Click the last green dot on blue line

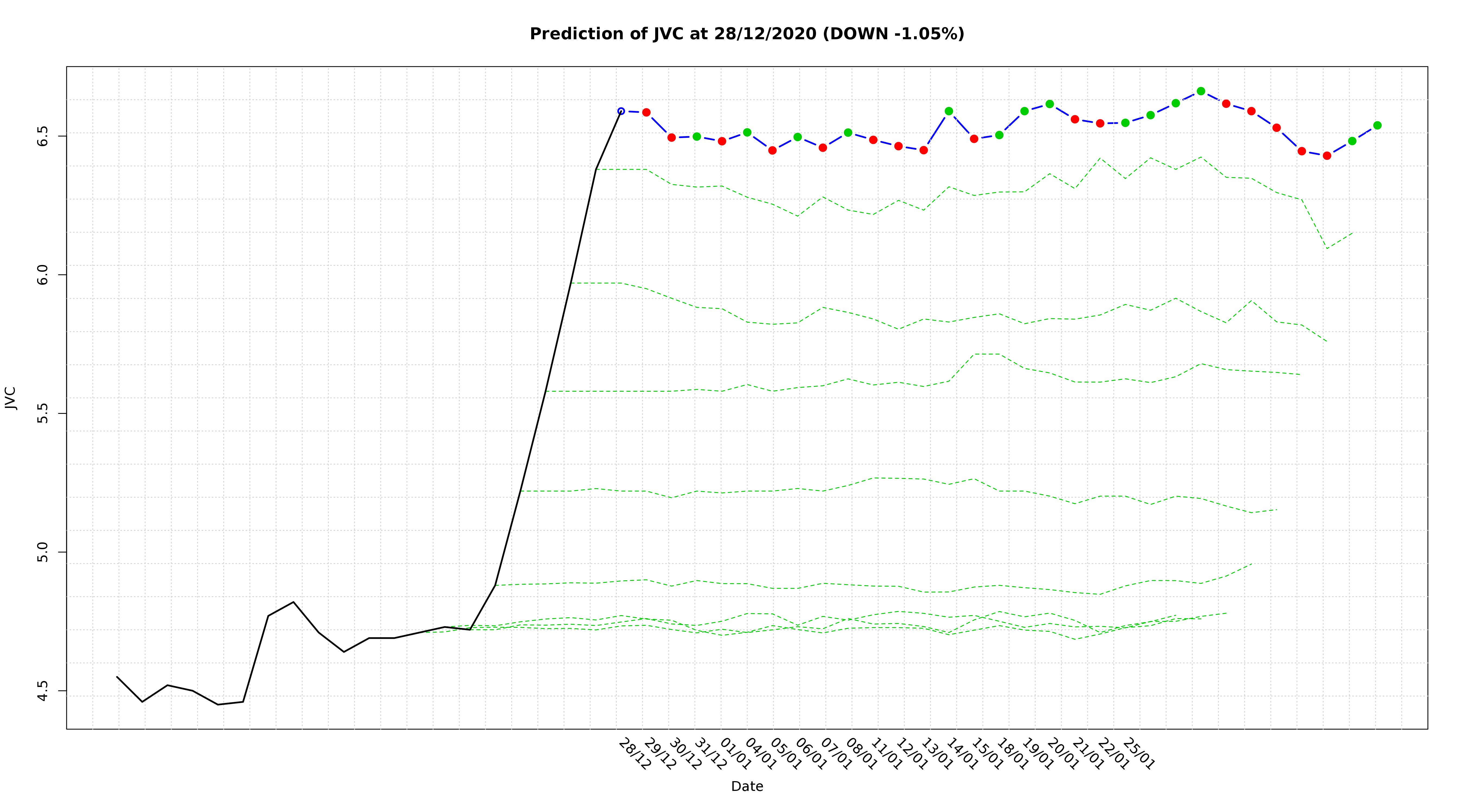(1378, 125)
